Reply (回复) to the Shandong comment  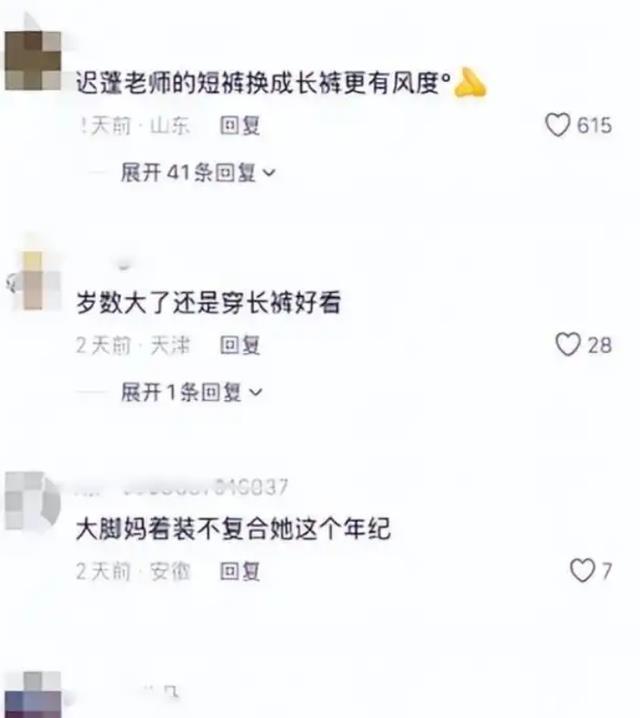point(240,125)
